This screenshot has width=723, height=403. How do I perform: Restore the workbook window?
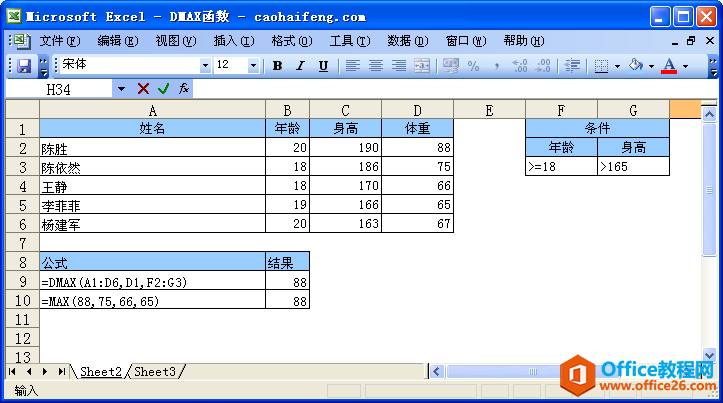691,41
